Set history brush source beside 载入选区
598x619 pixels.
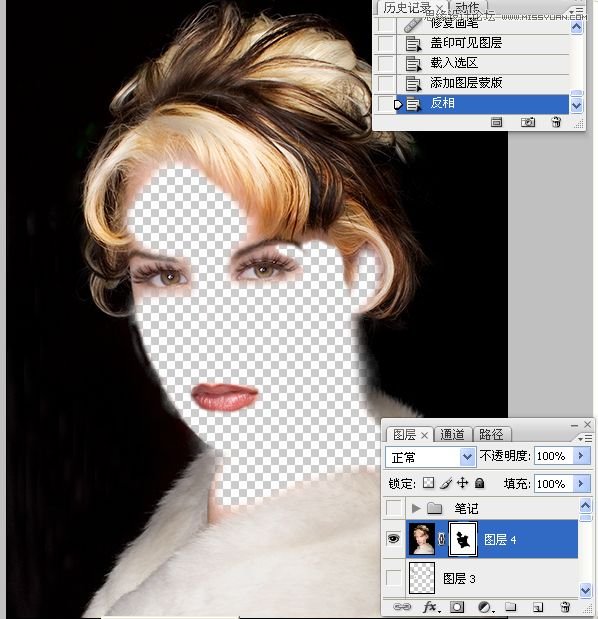click(x=385, y=63)
